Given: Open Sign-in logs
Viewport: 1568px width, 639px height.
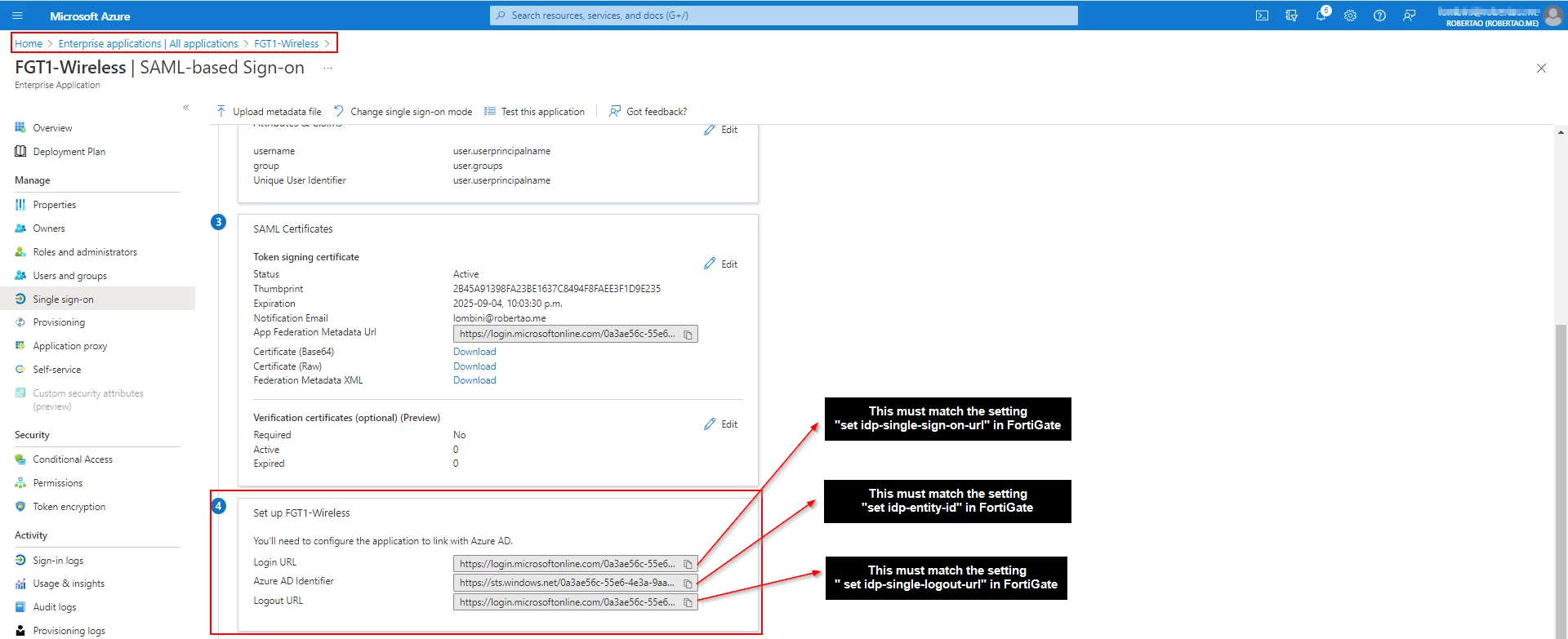Looking at the screenshot, I should click(x=58, y=561).
